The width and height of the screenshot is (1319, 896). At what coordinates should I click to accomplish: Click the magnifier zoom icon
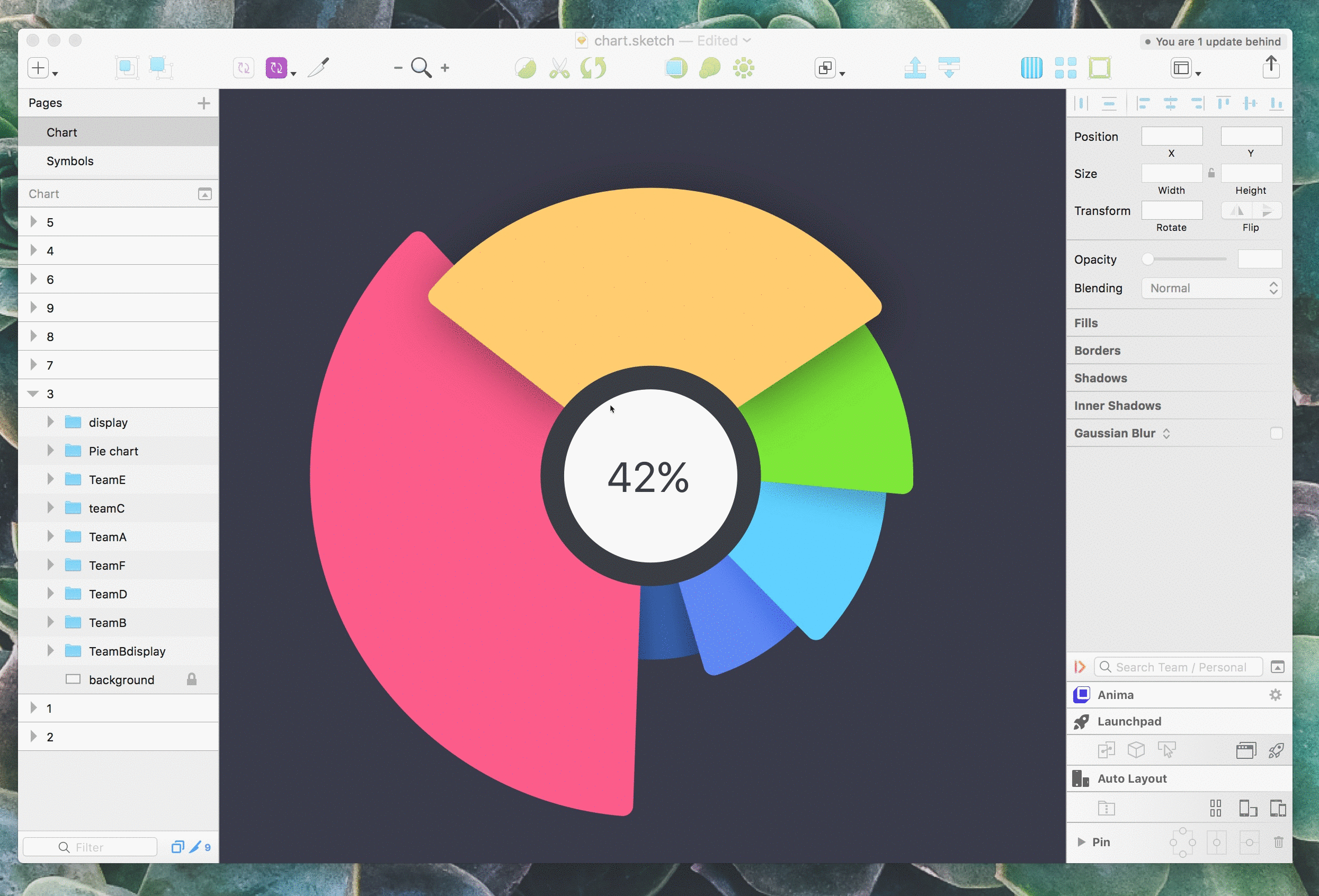click(421, 68)
